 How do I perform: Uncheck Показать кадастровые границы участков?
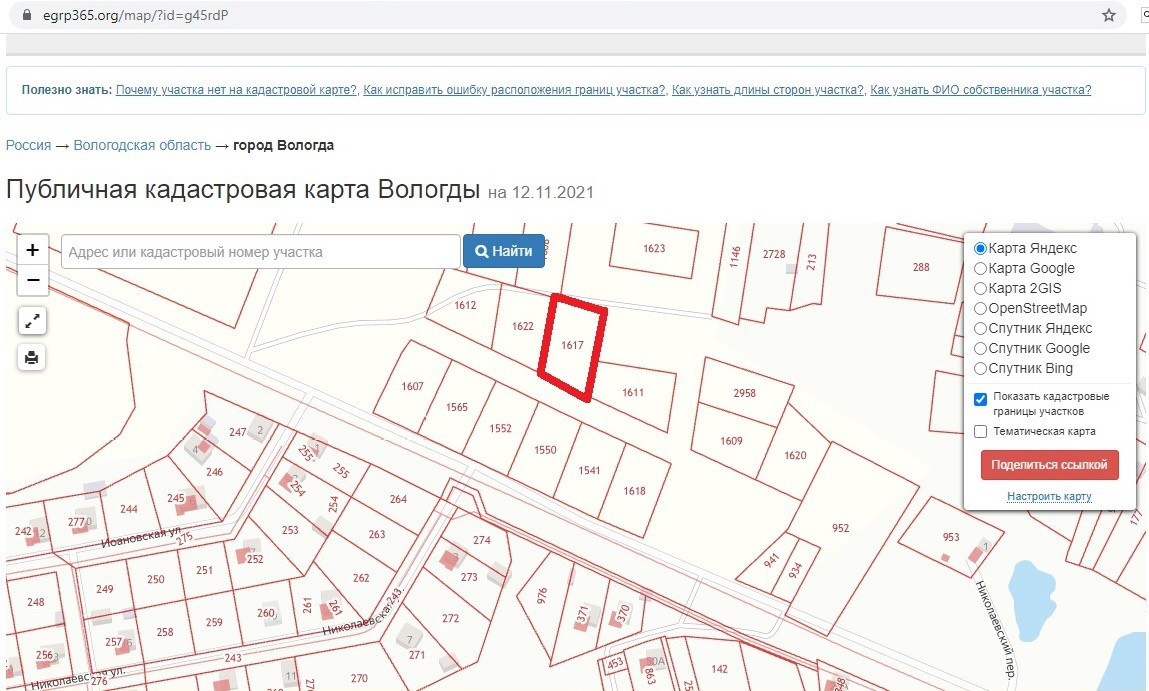[x=981, y=399]
